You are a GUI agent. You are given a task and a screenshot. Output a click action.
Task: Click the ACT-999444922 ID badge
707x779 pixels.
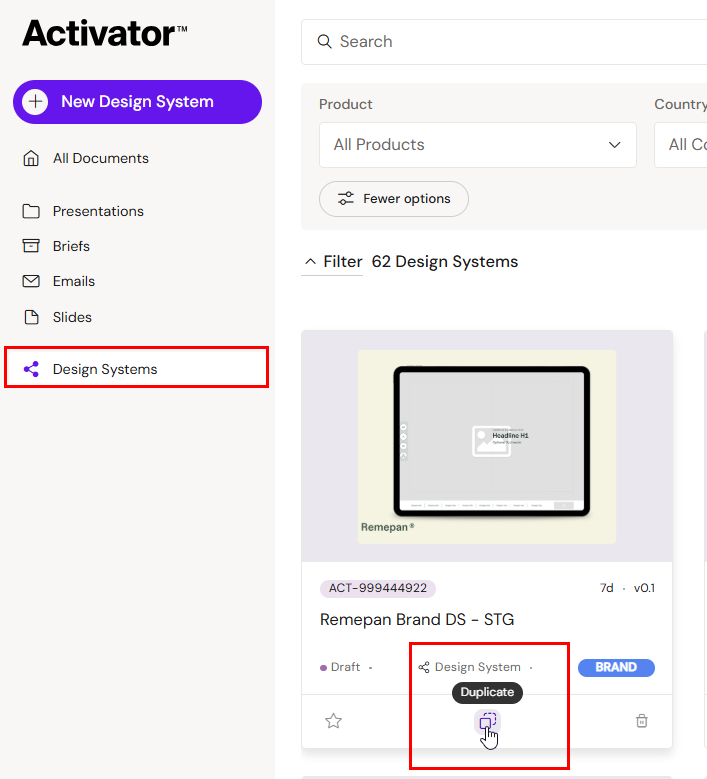(378, 588)
